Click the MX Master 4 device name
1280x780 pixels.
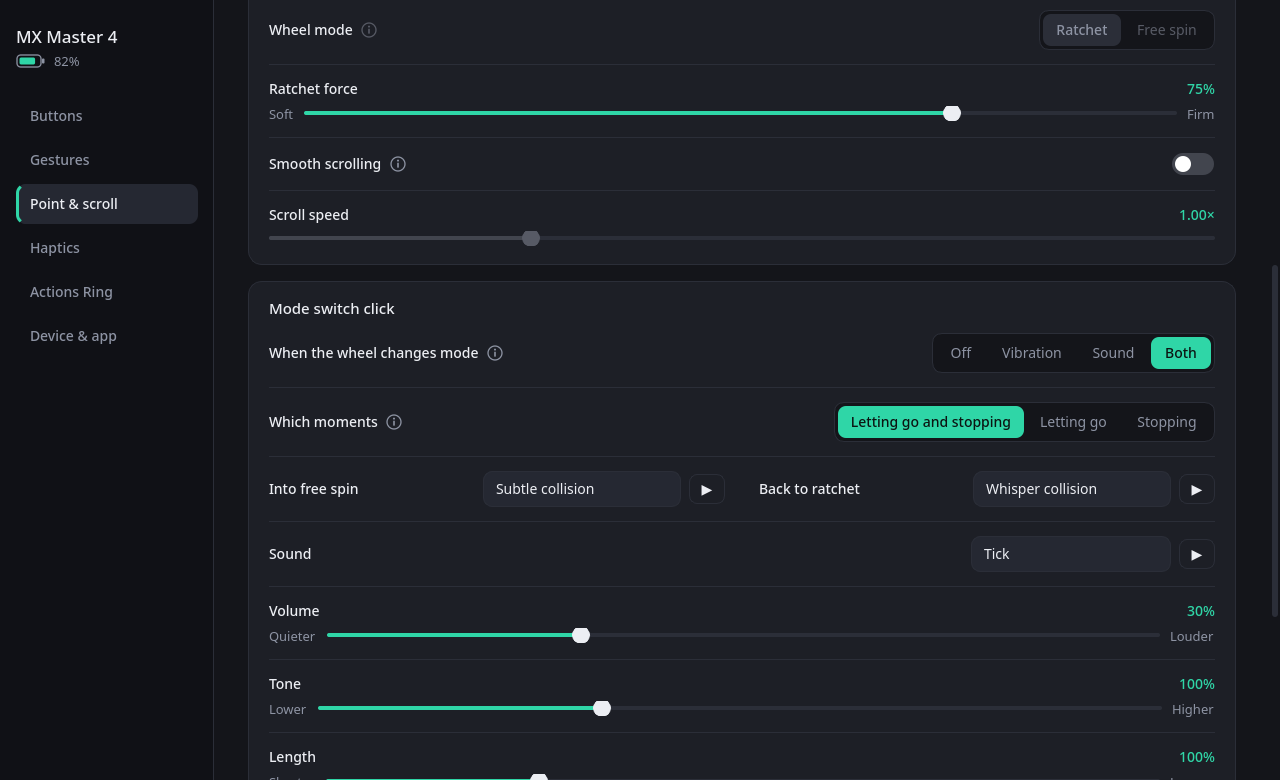(67, 37)
